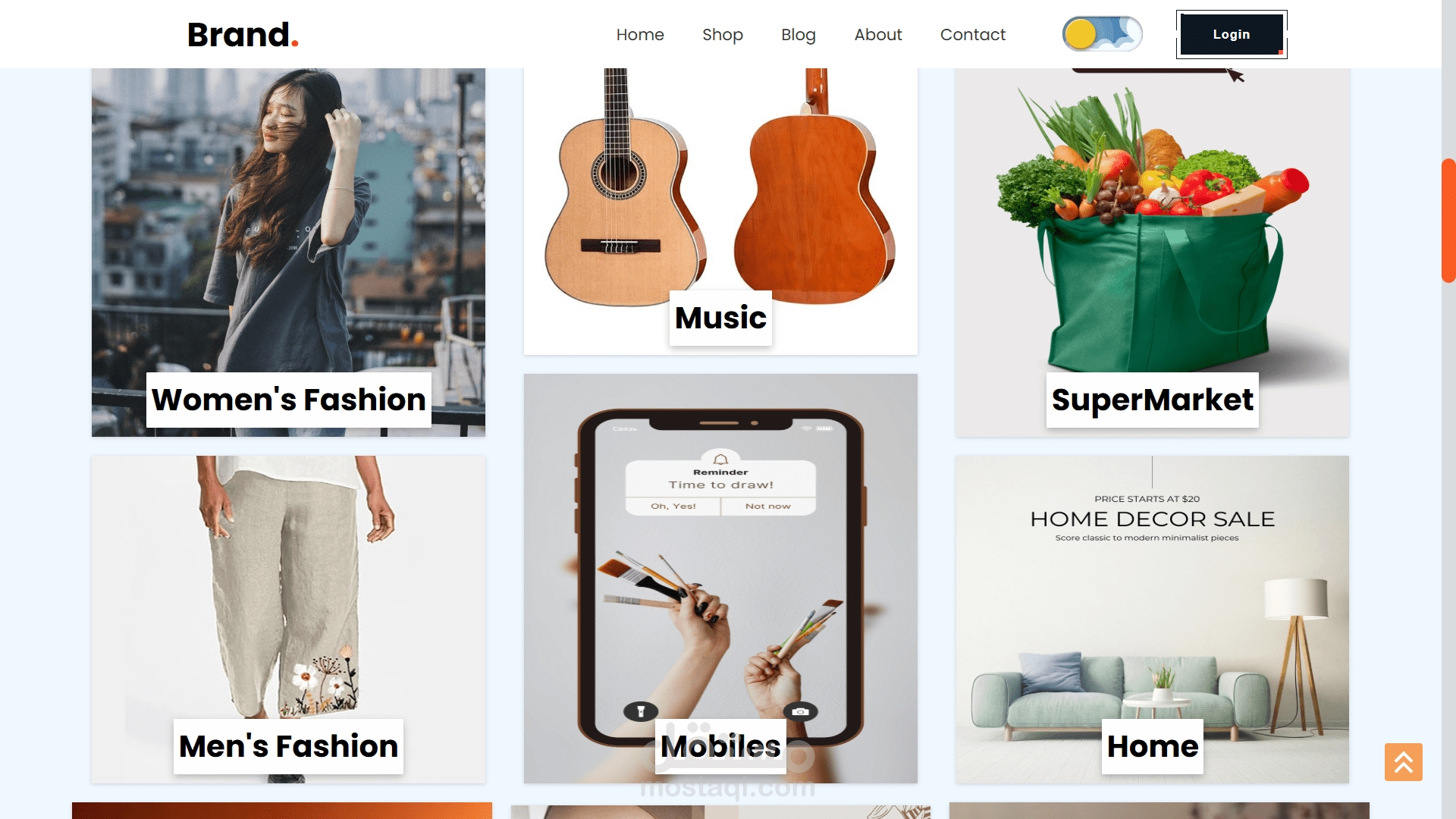This screenshot has height=819, width=1456.
Task: Go to the Blog page
Action: click(x=799, y=35)
